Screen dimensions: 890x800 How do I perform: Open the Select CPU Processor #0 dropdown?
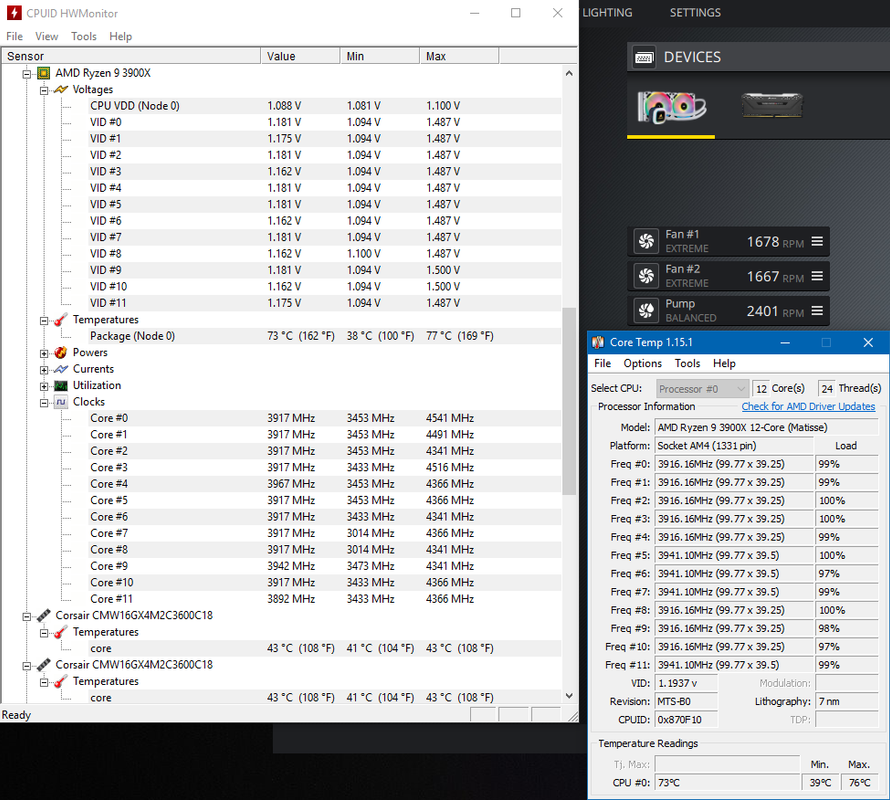click(702, 389)
